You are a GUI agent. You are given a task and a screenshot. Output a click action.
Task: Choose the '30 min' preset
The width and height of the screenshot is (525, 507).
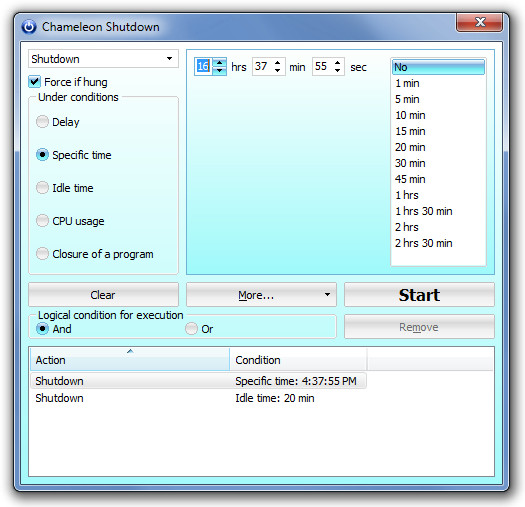tap(438, 163)
